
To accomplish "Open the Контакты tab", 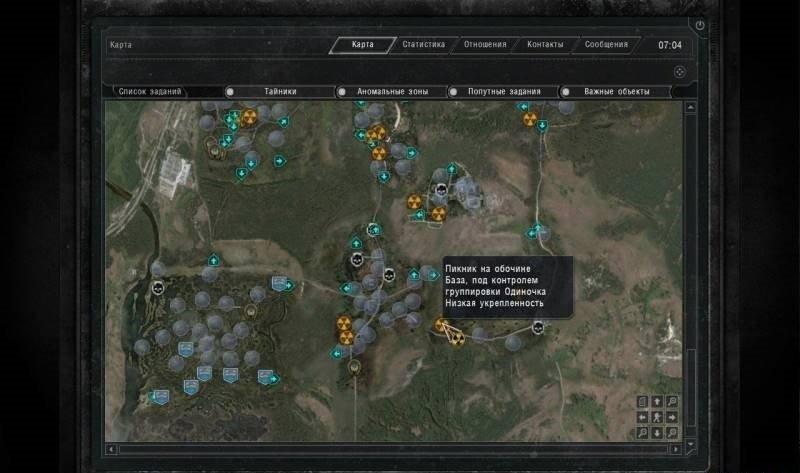I will (545, 45).
